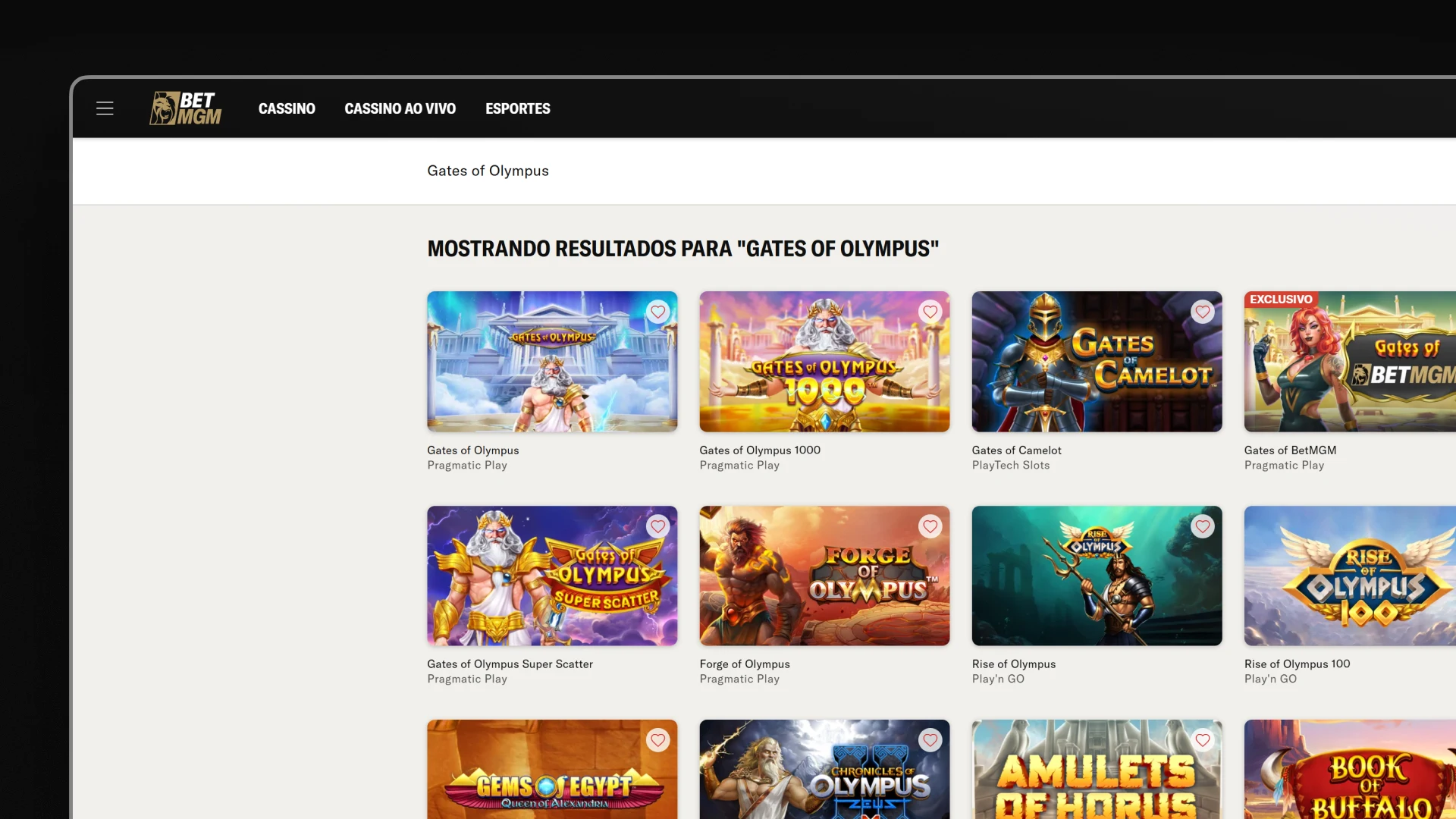Viewport: 1456px width, 819px height.
Task: Open the hamburger menu icon
Action: (105, 108)
